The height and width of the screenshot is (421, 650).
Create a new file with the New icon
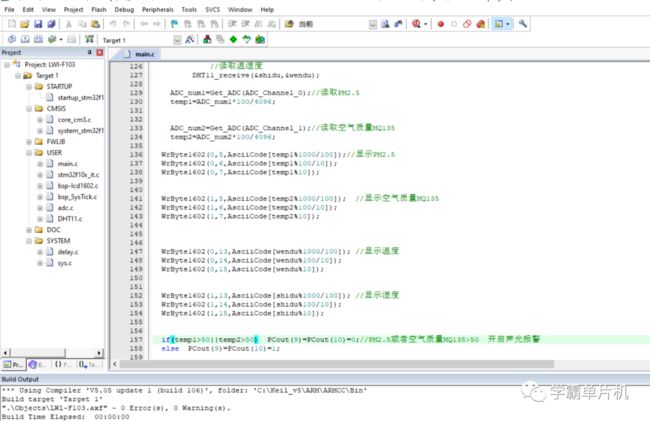12,24
